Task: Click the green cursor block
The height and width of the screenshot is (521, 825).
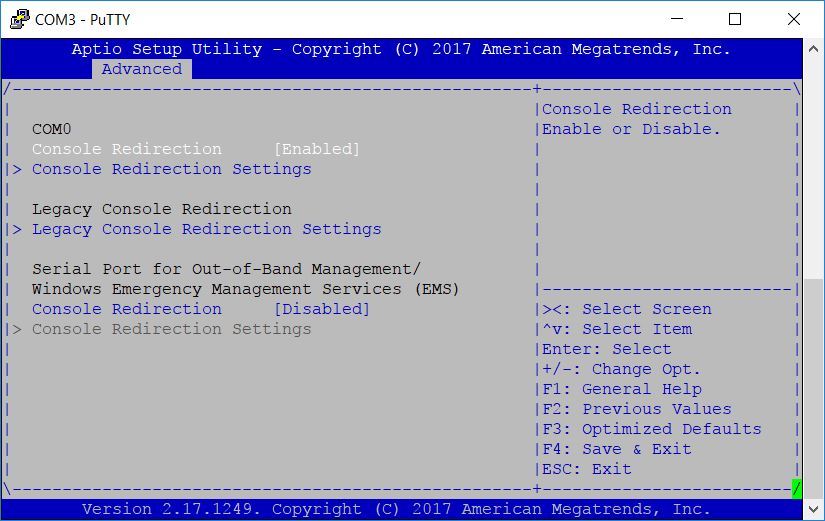Action: click(x=797, y=489)
